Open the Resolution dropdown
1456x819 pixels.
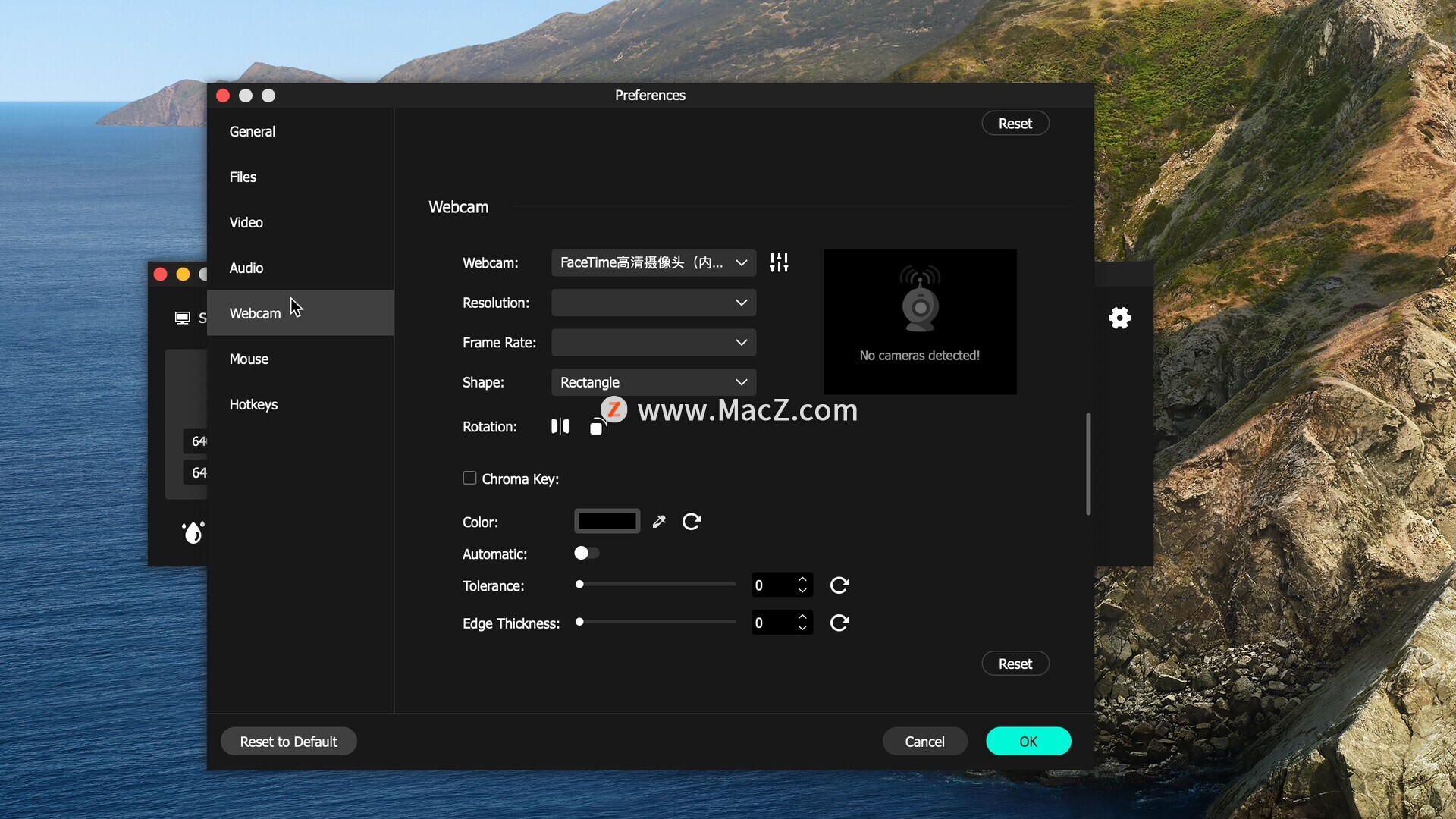coord(653,303)
